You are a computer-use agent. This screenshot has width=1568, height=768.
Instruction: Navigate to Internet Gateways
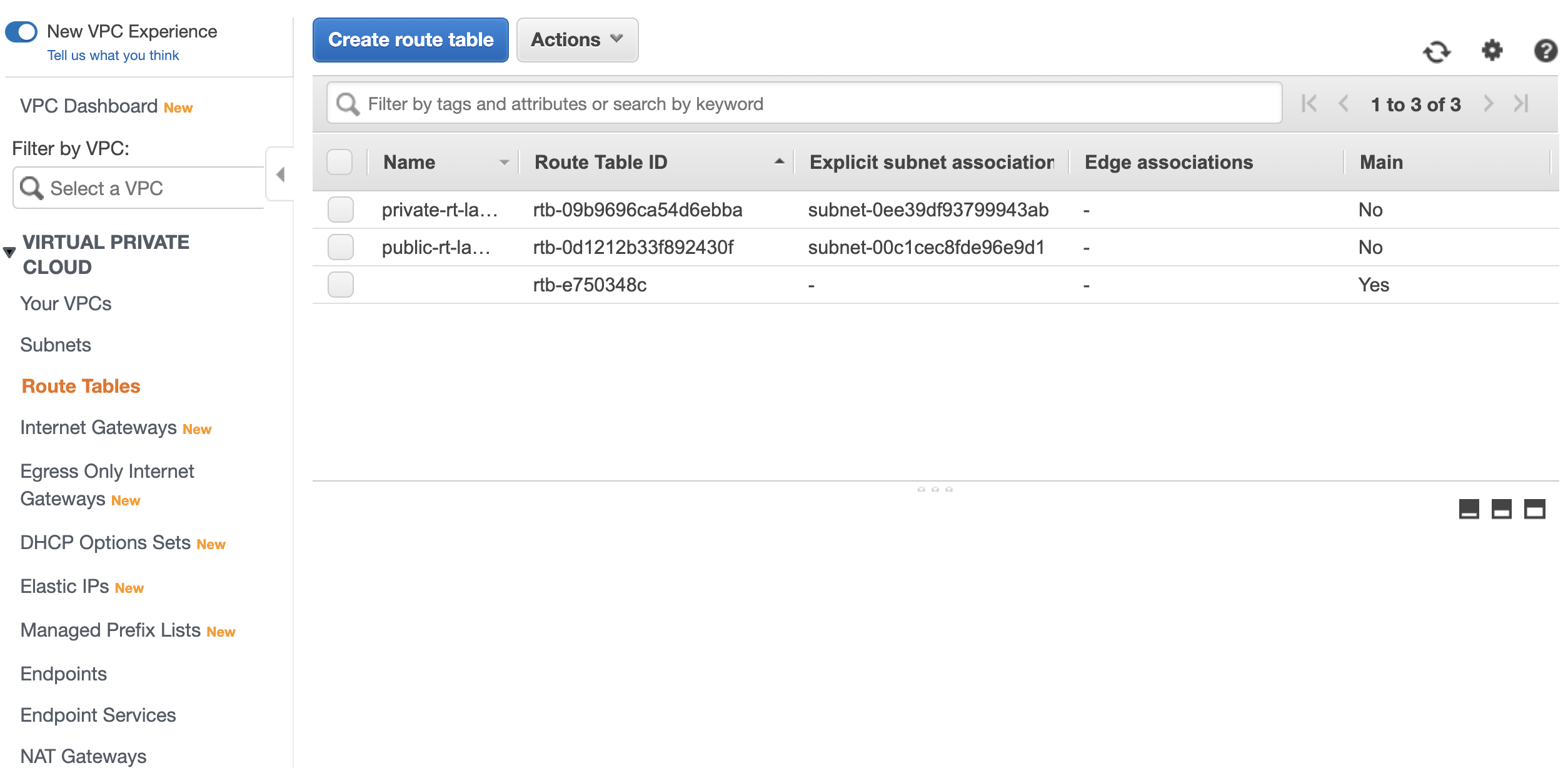click(98, 428)
